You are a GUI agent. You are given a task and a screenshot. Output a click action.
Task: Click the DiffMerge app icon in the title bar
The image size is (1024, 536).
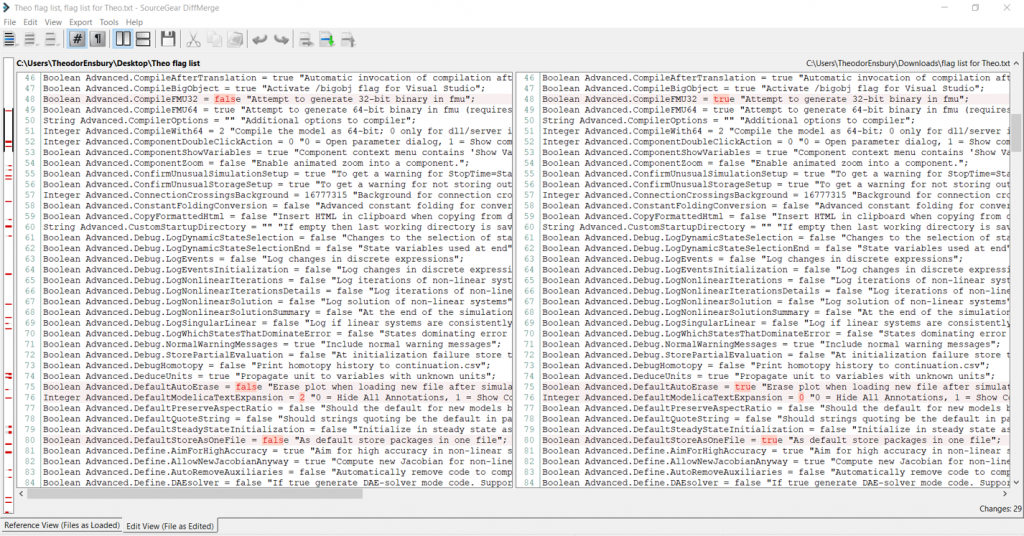pos(7,8)
